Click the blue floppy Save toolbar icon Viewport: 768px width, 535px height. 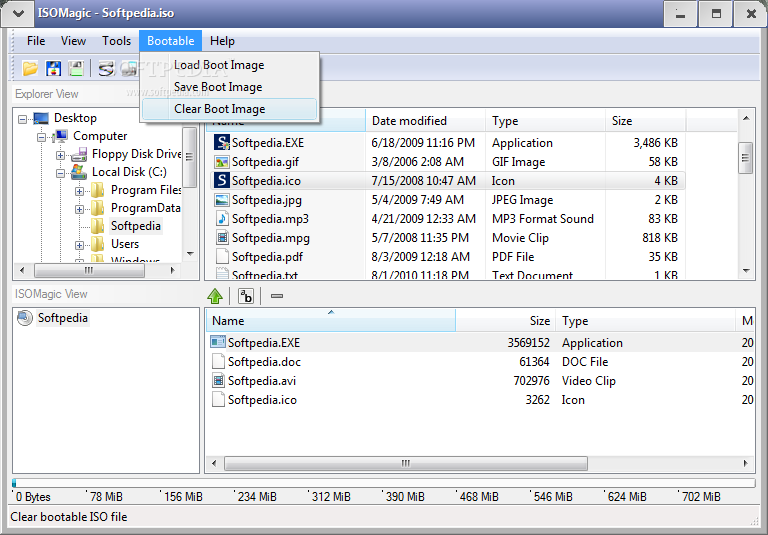tap(53, 68)
